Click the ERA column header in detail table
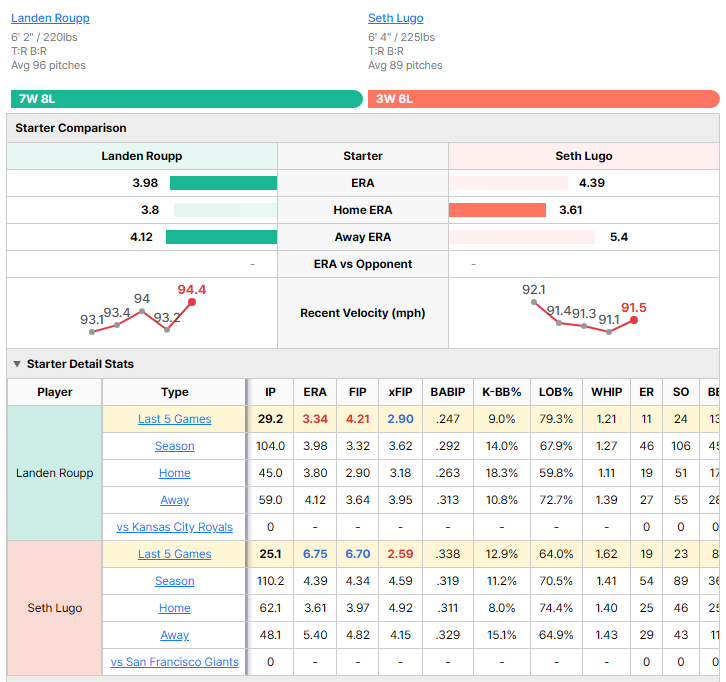 click(x=315, y=392)
